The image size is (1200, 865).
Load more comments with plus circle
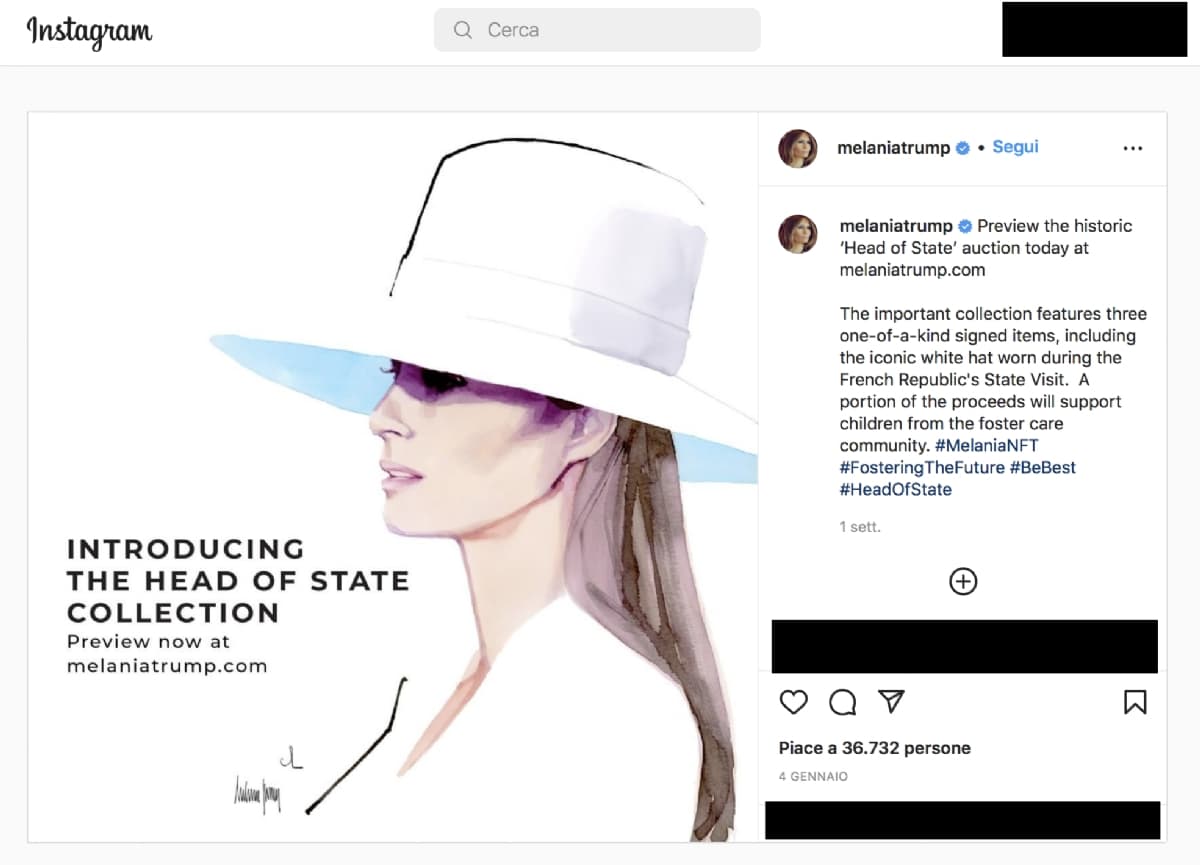pos(962,581)
